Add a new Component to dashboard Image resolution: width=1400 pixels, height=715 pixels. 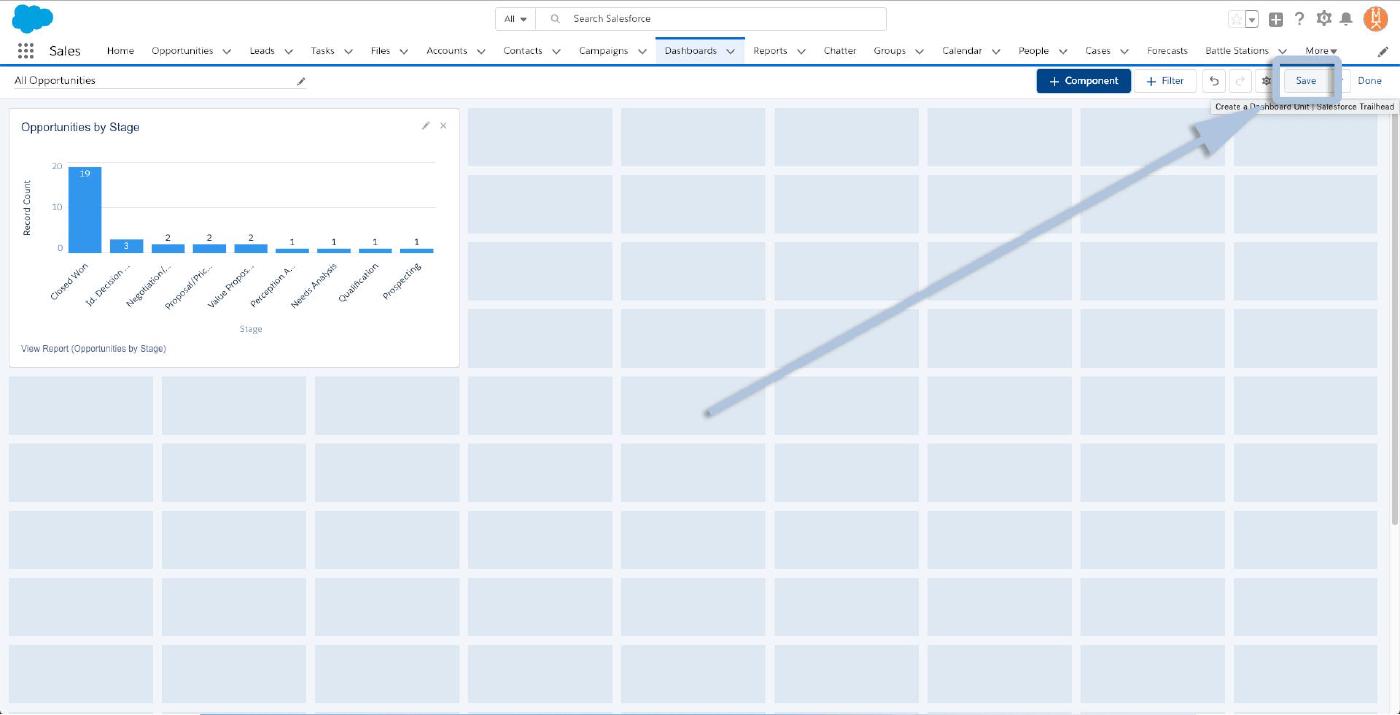1083,81
